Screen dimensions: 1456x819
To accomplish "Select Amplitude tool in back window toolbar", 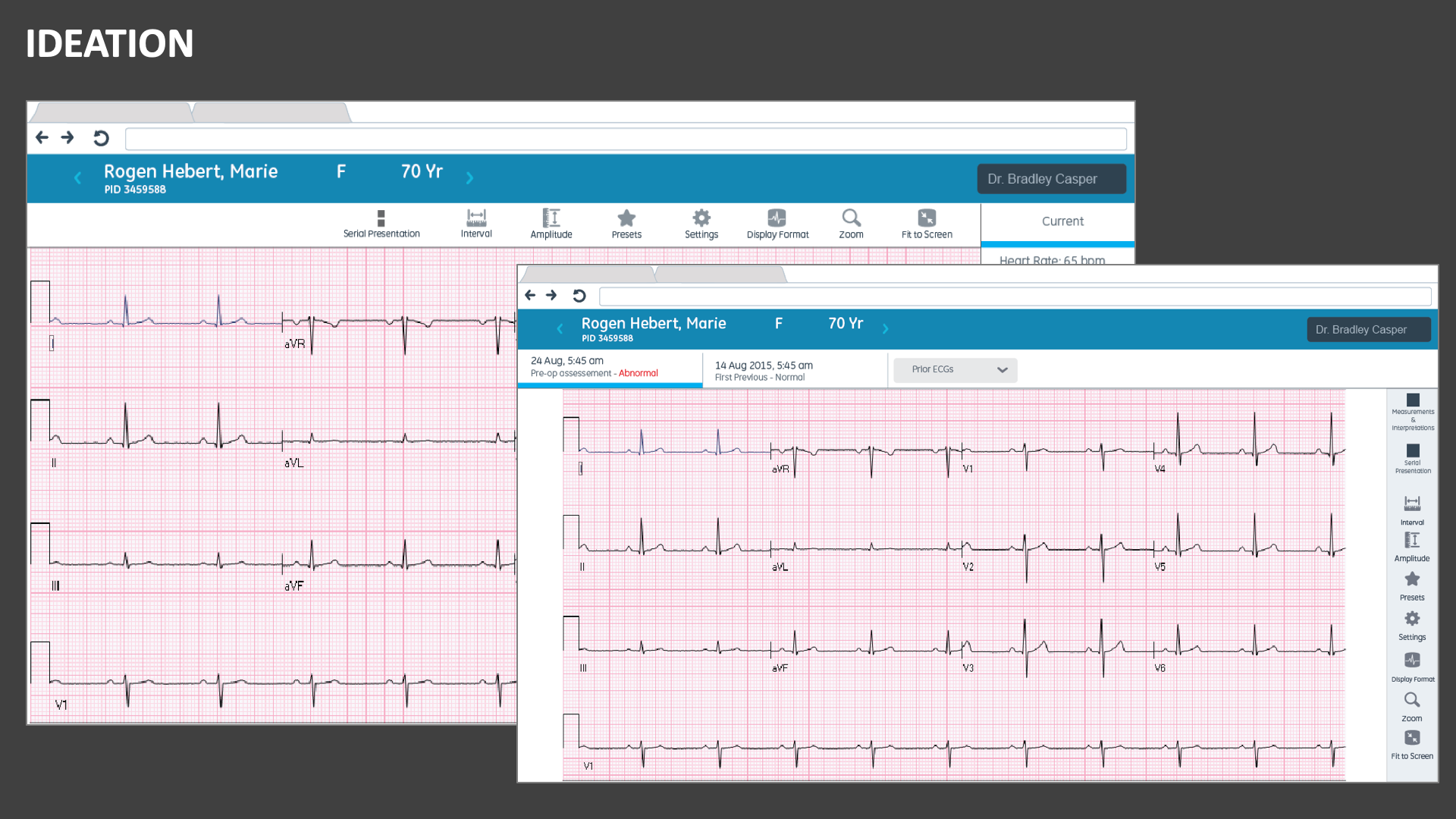I will point(551,224).
